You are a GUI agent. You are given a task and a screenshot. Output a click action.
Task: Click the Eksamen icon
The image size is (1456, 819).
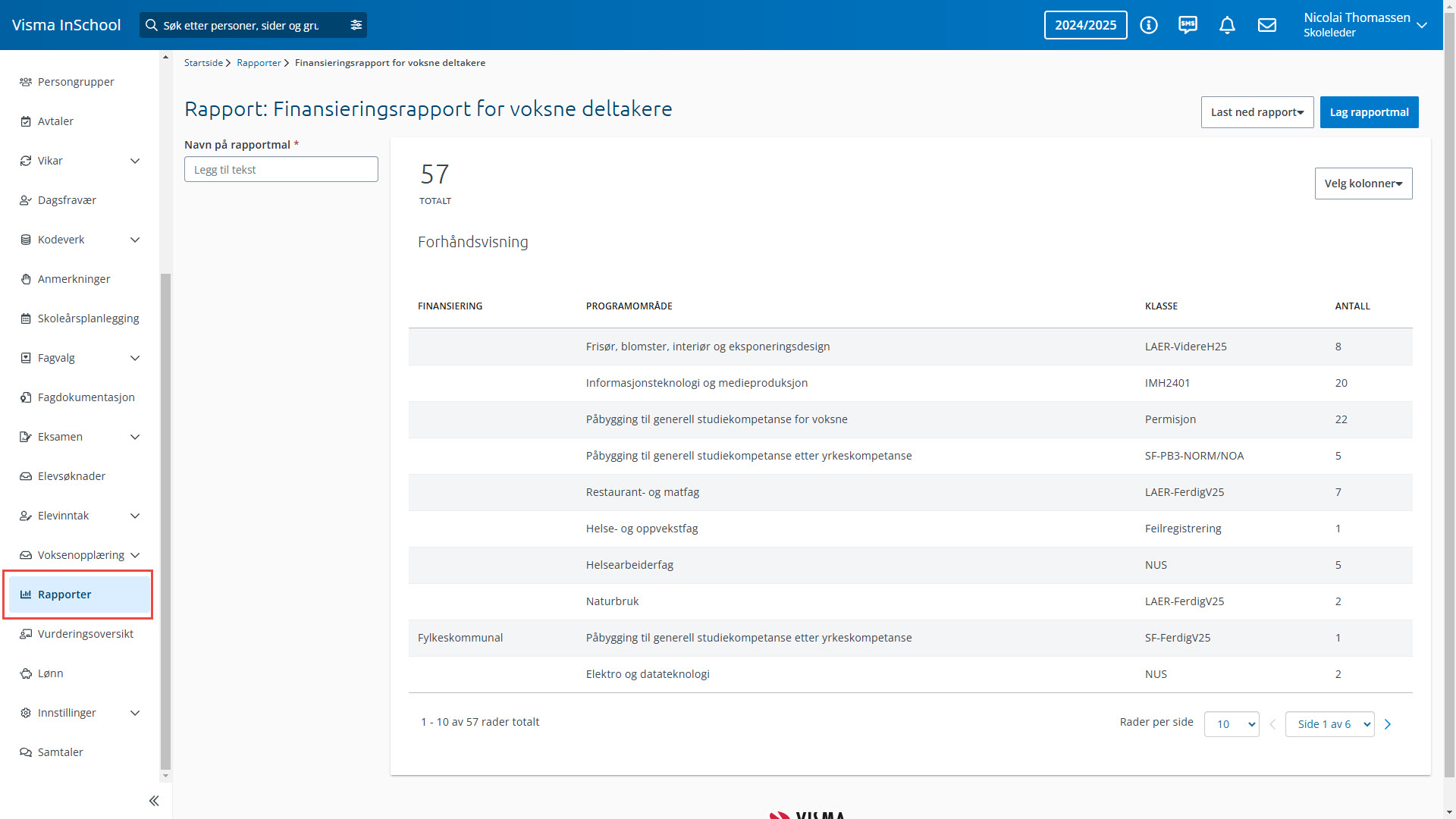tap(26, 437)
